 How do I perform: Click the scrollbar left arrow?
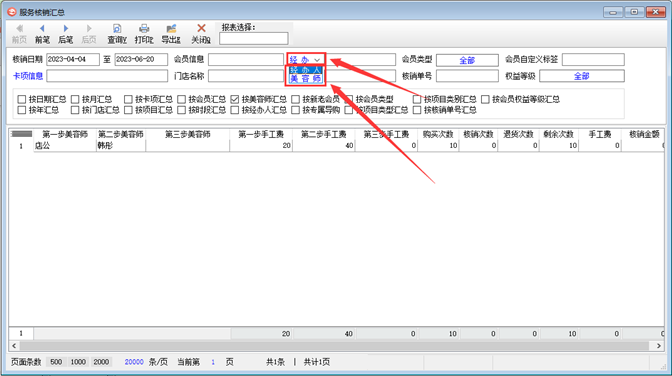tap(14, 346)
